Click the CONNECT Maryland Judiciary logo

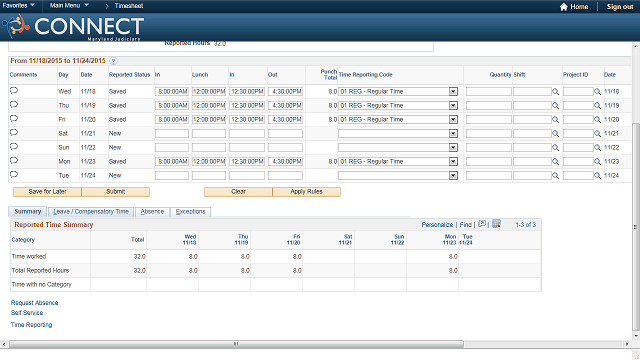coord(74,27)
